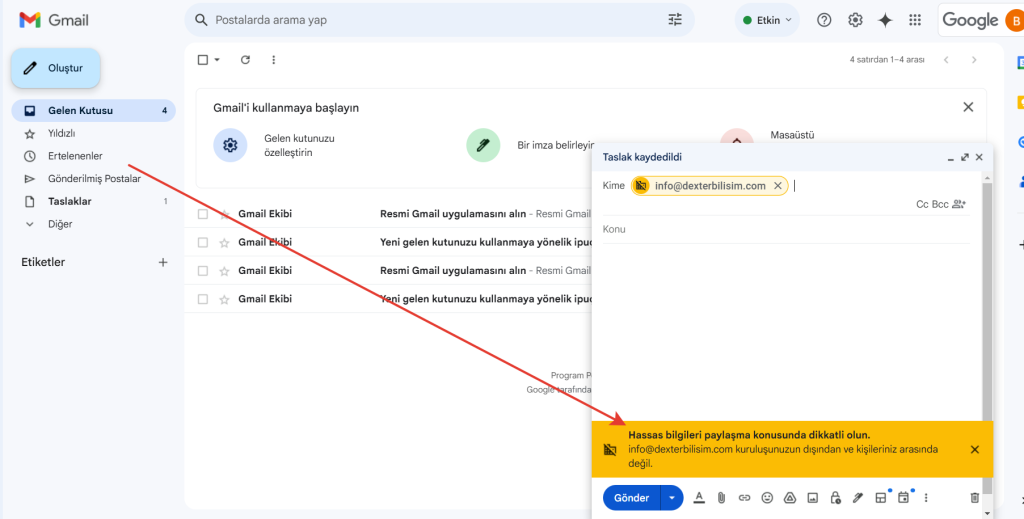
Task: Toggle confidential mode lock icon
Action: click(835, 498)
